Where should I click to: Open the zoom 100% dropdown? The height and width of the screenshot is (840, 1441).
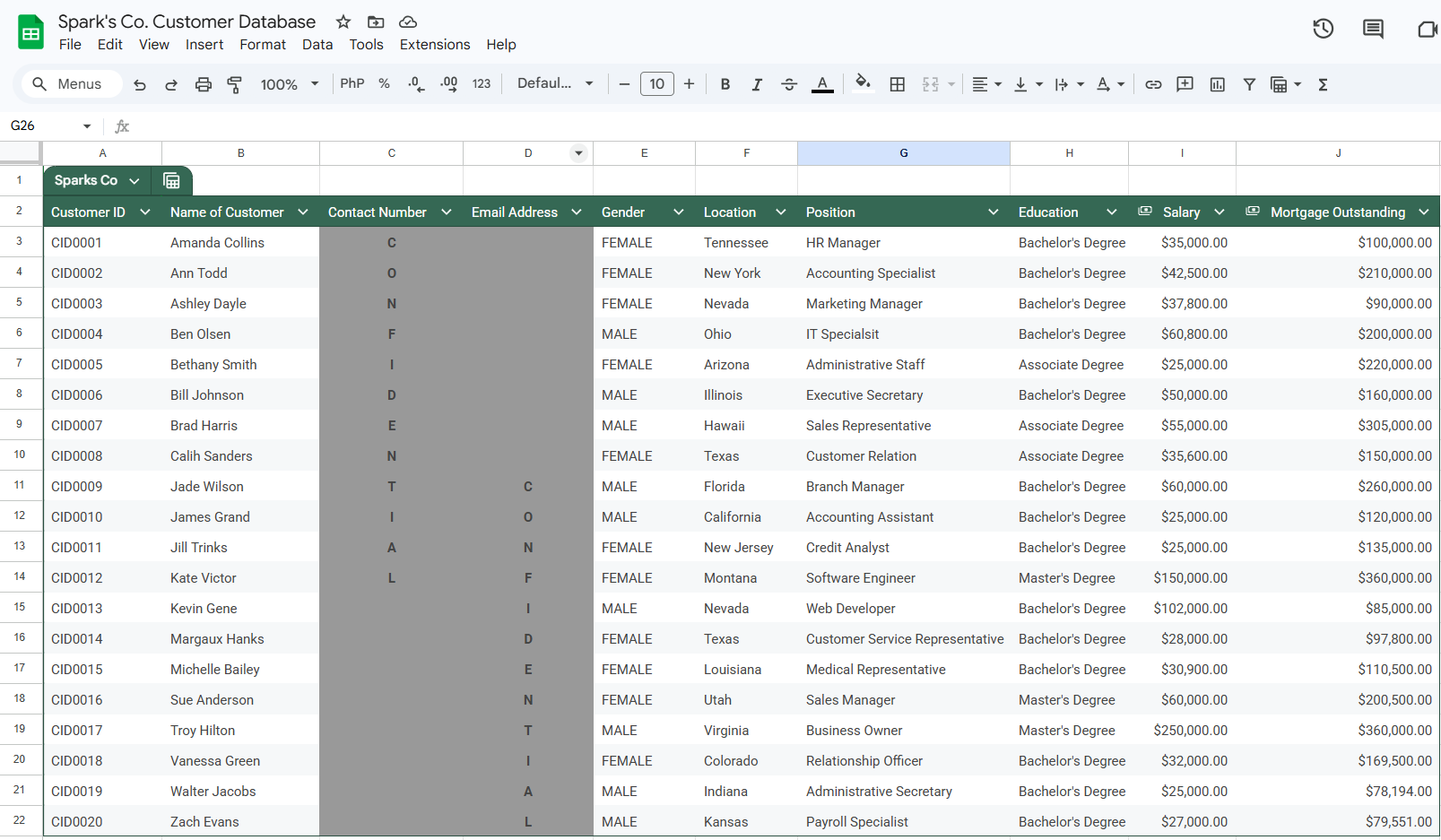point(289,84)
